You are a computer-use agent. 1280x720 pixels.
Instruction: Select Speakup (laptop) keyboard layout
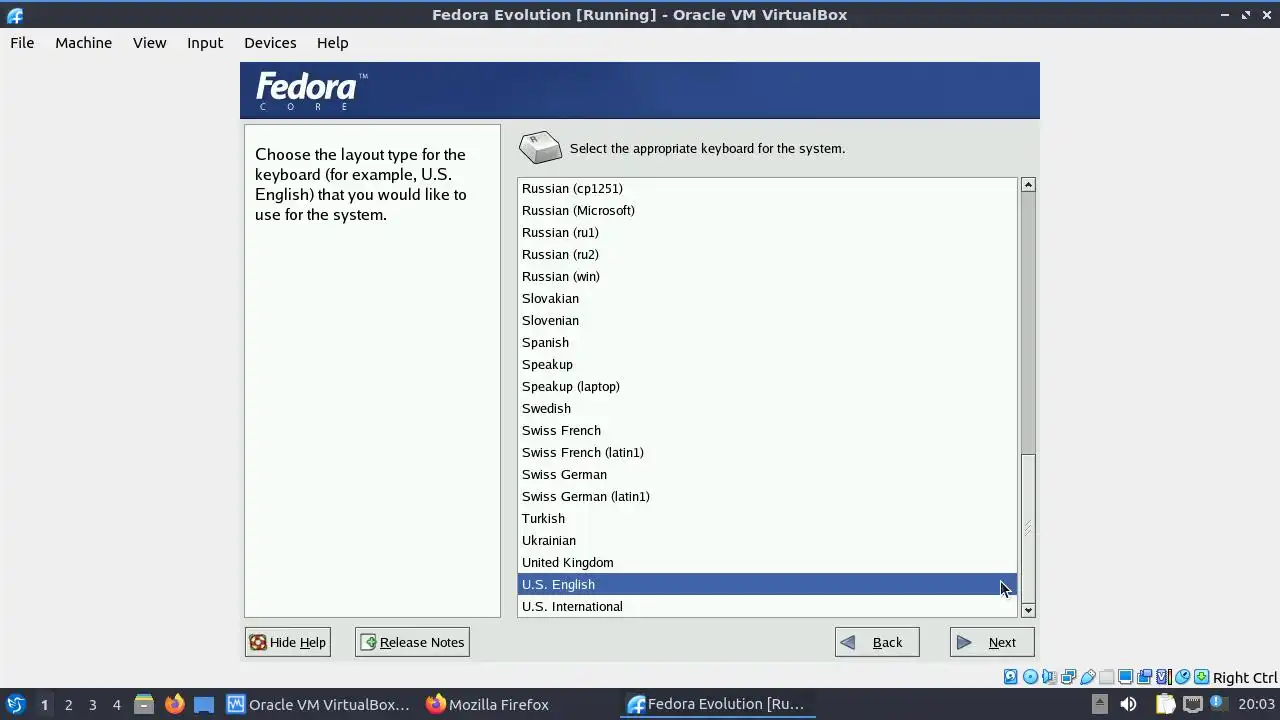coord(767,386)
